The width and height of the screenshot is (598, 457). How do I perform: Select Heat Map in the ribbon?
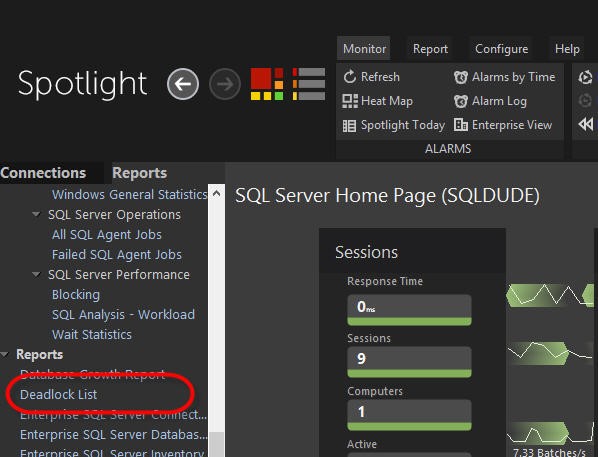coord(387,101)
